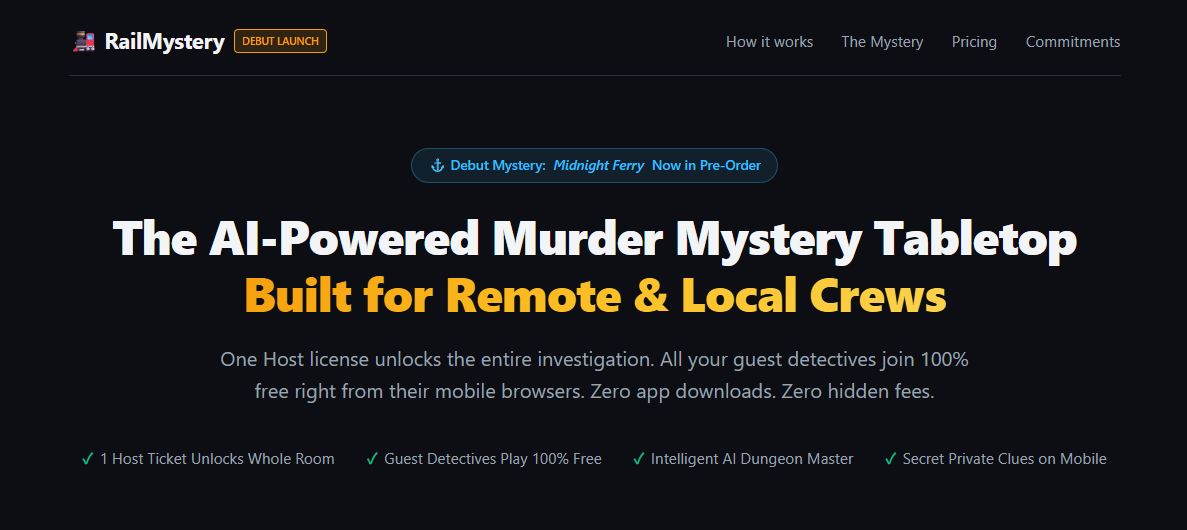Click the AI-Powered Murder Mystery Tabletop heading
This screenshot has width=1187, height=530.
coord(594,238)
